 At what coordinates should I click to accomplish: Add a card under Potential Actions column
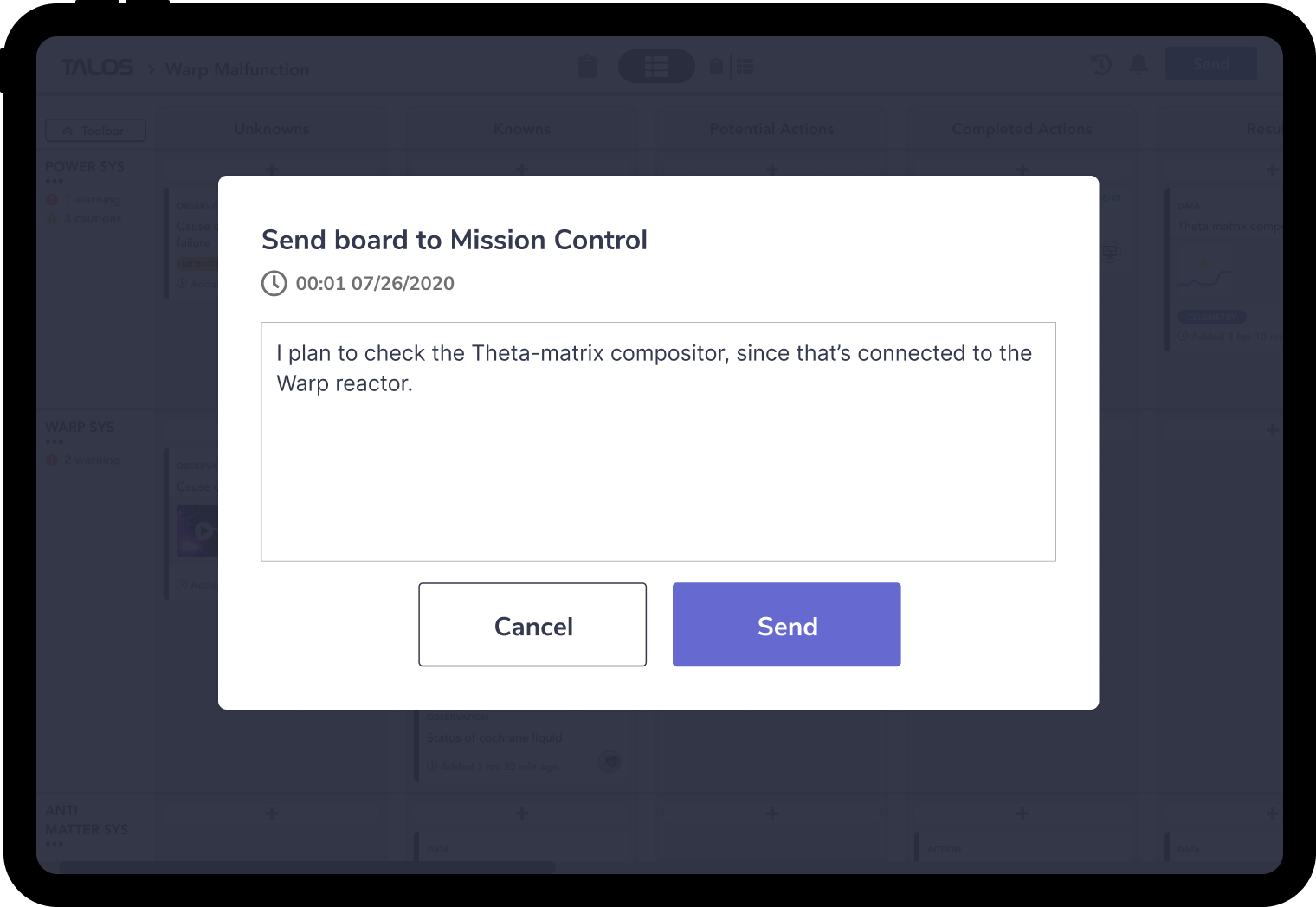point(771,170)
